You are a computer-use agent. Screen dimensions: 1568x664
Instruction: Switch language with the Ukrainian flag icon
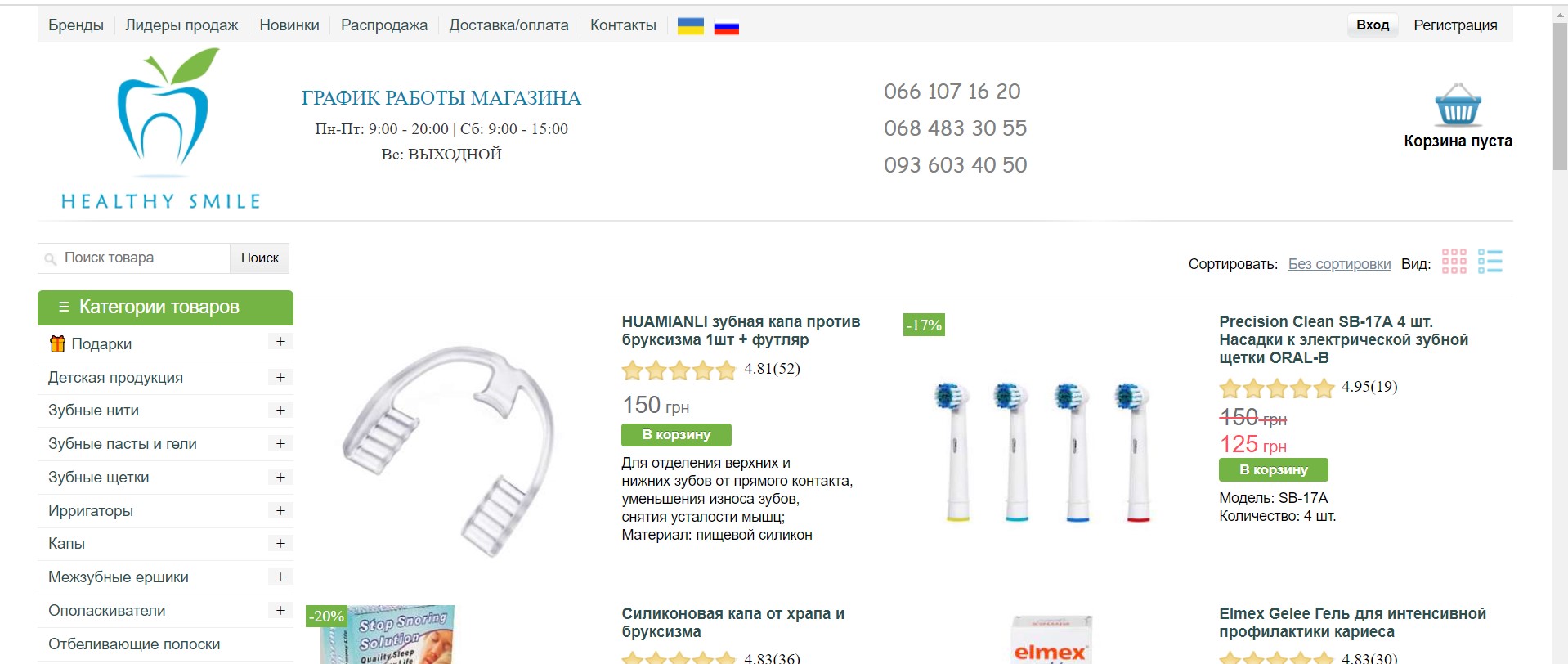point(690,26)
